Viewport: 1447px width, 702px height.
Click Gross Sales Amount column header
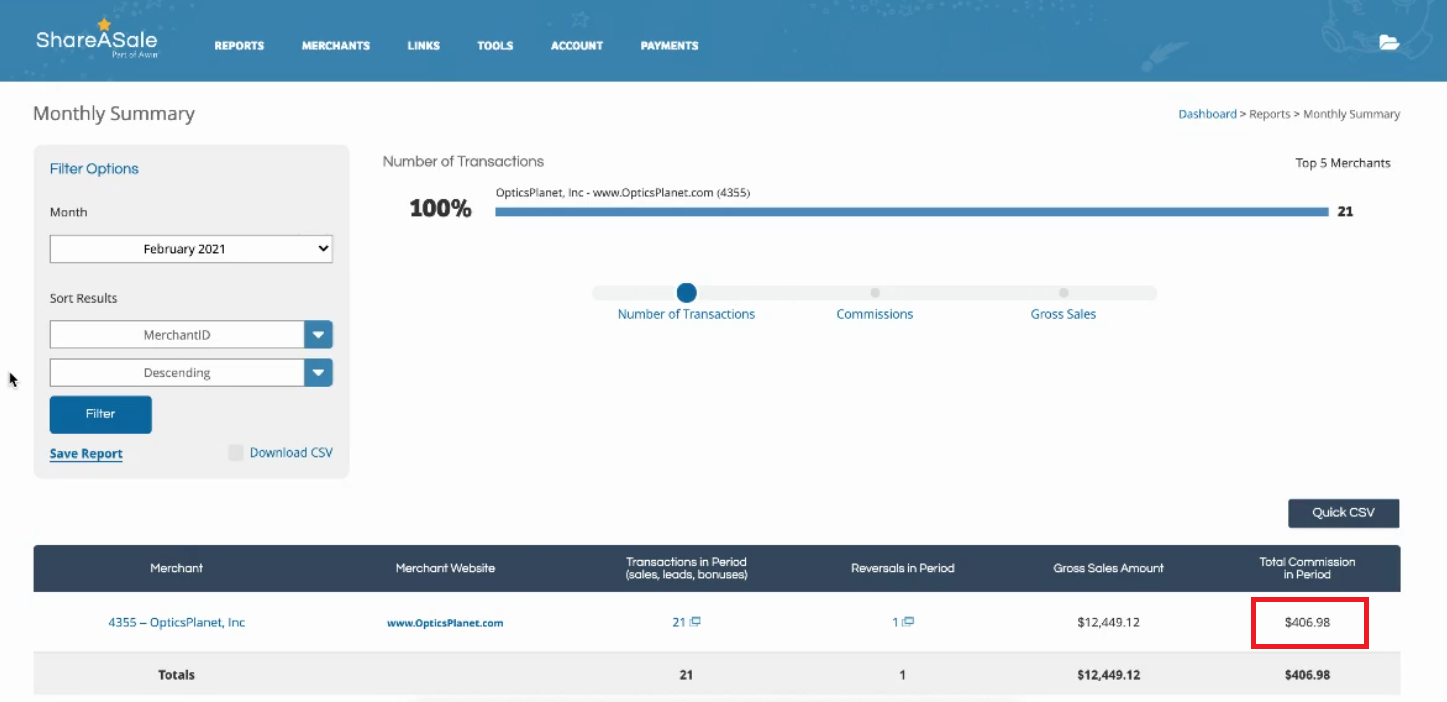[x=1109, y=568]
